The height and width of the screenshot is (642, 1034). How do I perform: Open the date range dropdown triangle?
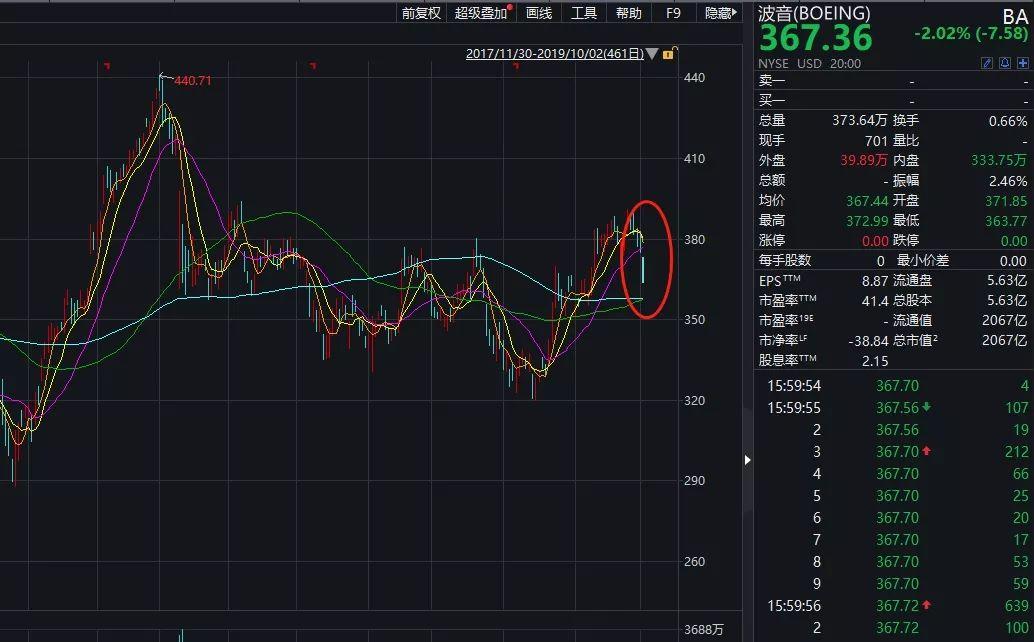[x=652, y=54]
